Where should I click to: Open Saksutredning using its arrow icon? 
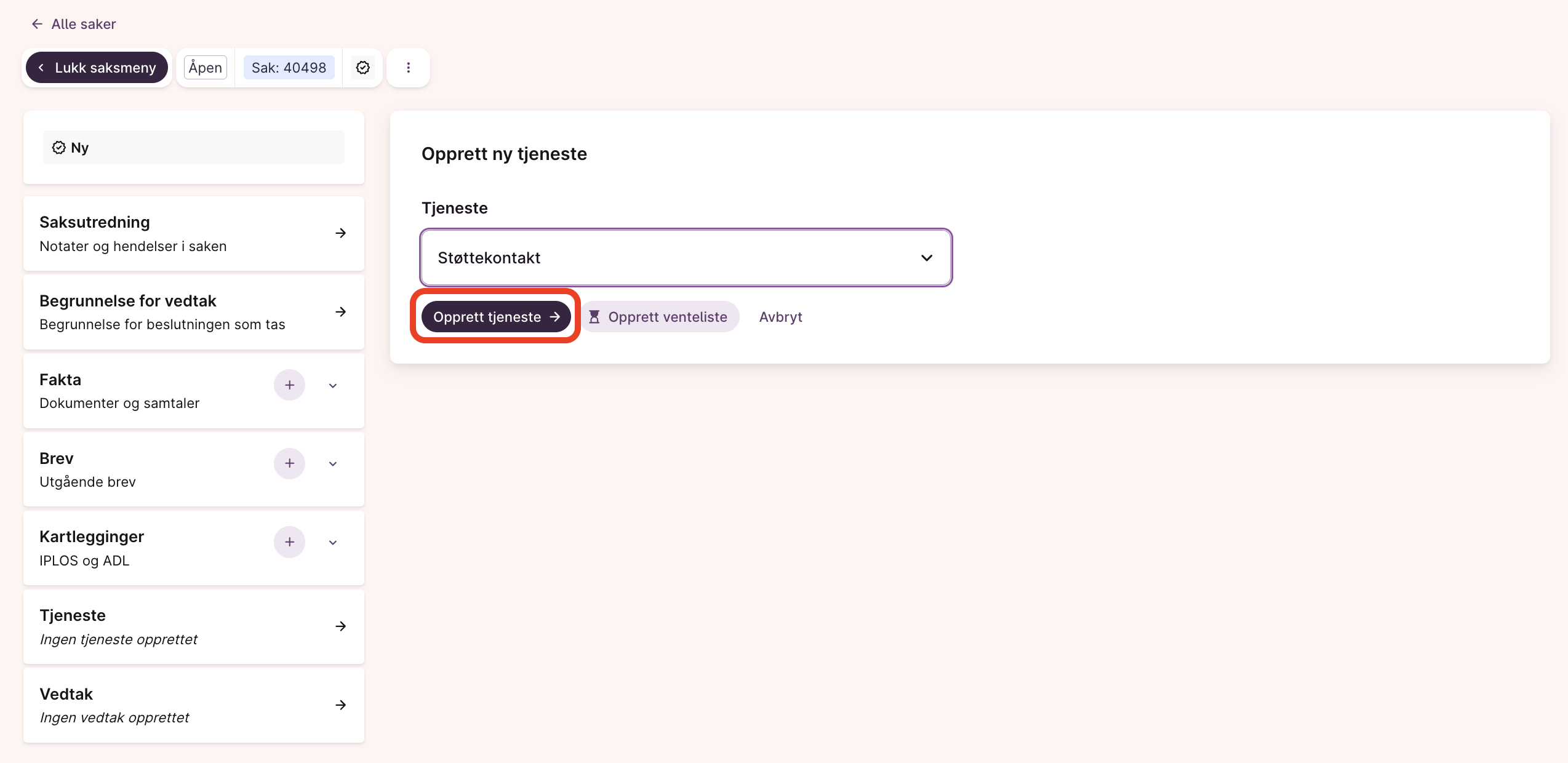click(340, 233)
